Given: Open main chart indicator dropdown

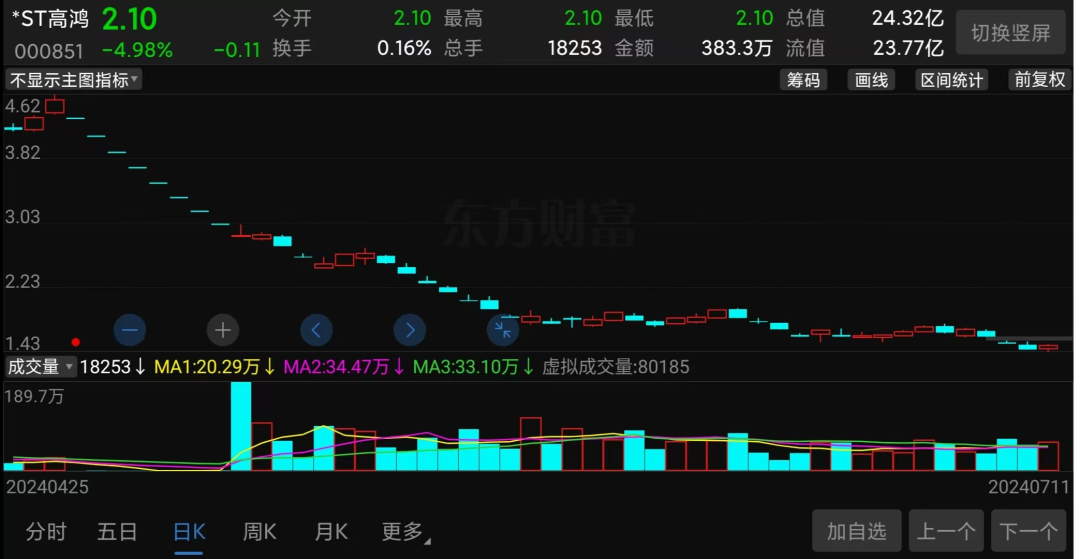Looking at the screenshot, I should (73, 80).
